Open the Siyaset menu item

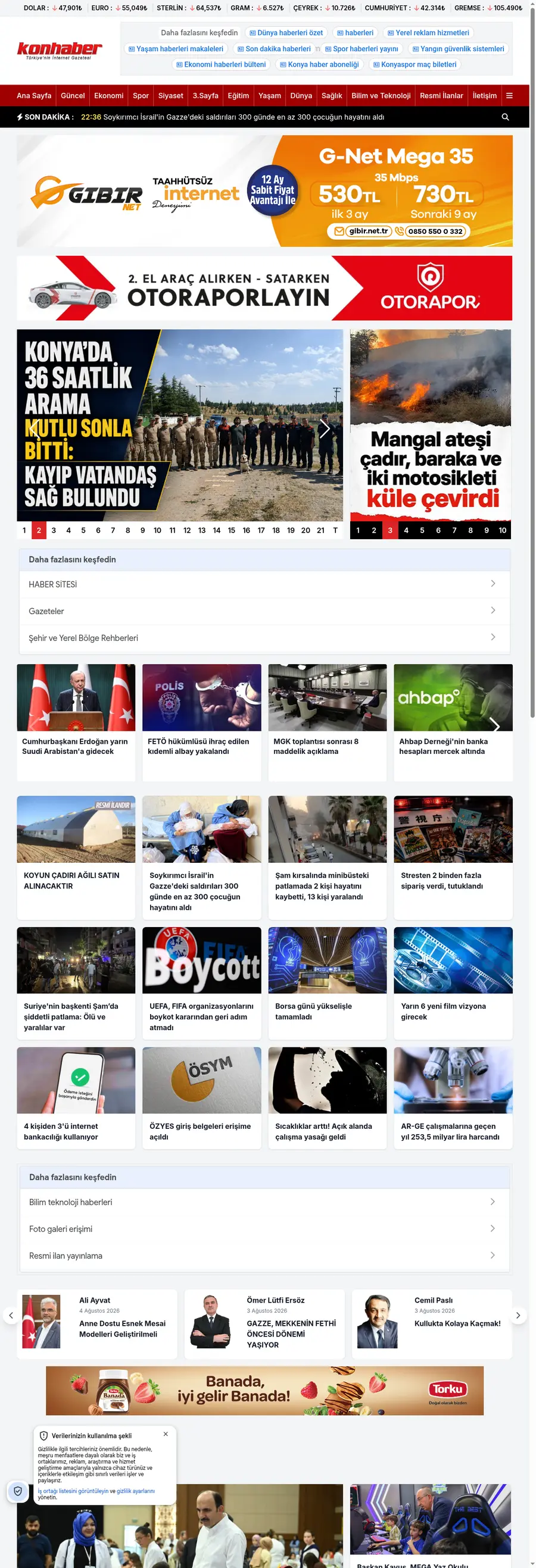click(x=170, y=96)
